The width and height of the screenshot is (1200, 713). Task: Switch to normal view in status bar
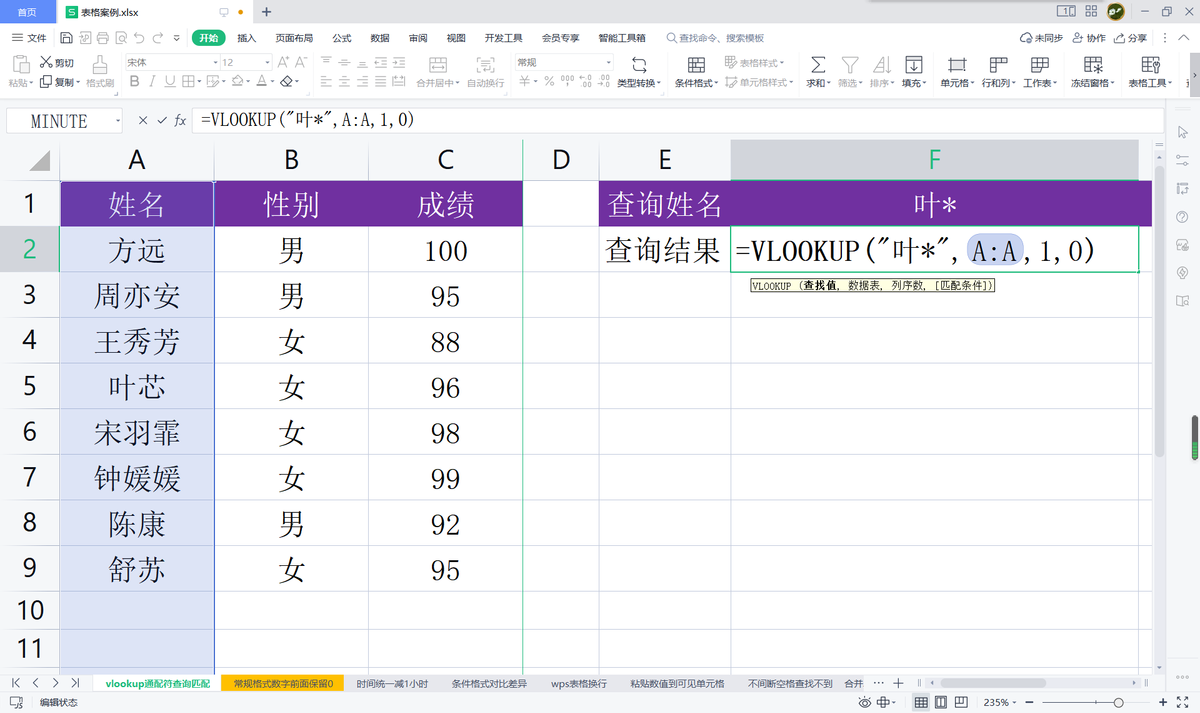pos(921,702)
